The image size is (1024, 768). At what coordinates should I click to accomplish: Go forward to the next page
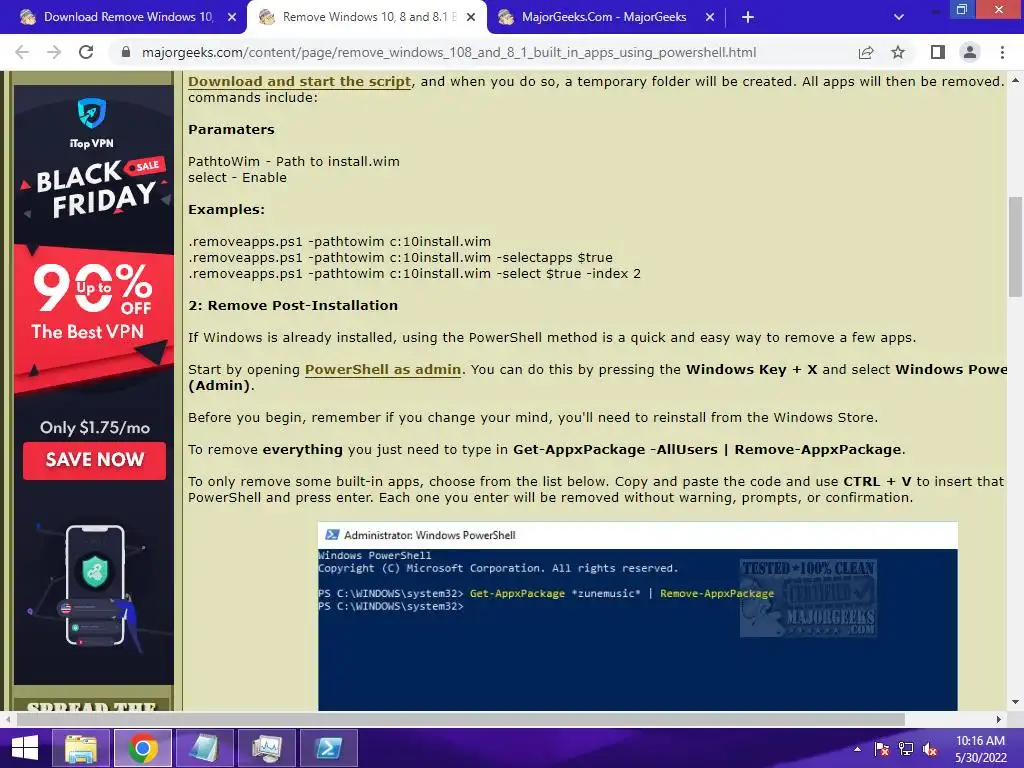click(54, 52)
